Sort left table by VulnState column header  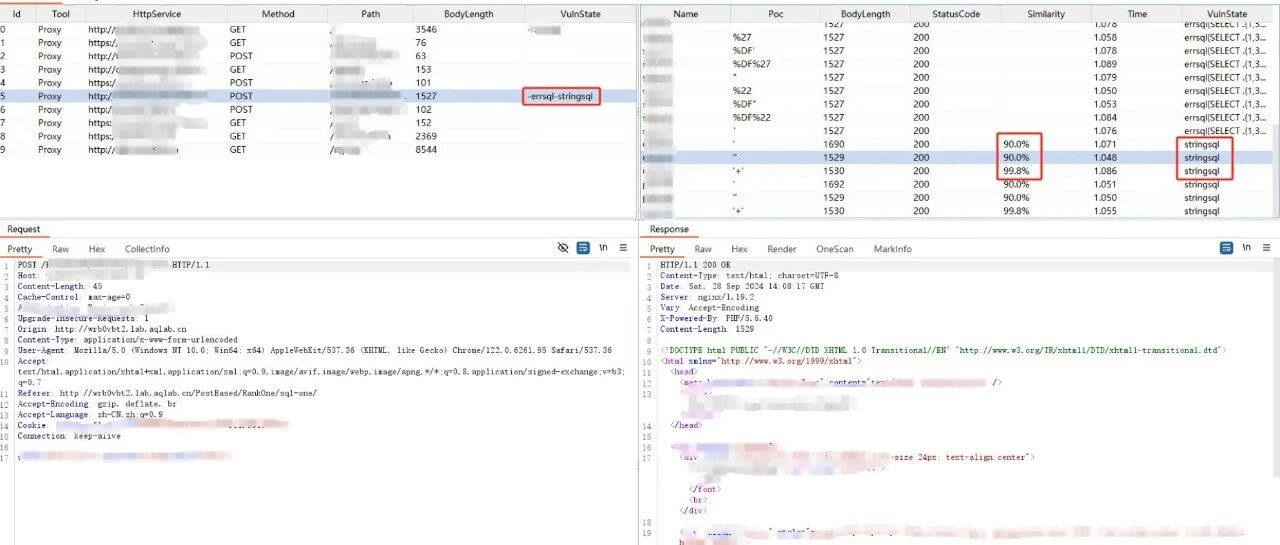point(580,14)
